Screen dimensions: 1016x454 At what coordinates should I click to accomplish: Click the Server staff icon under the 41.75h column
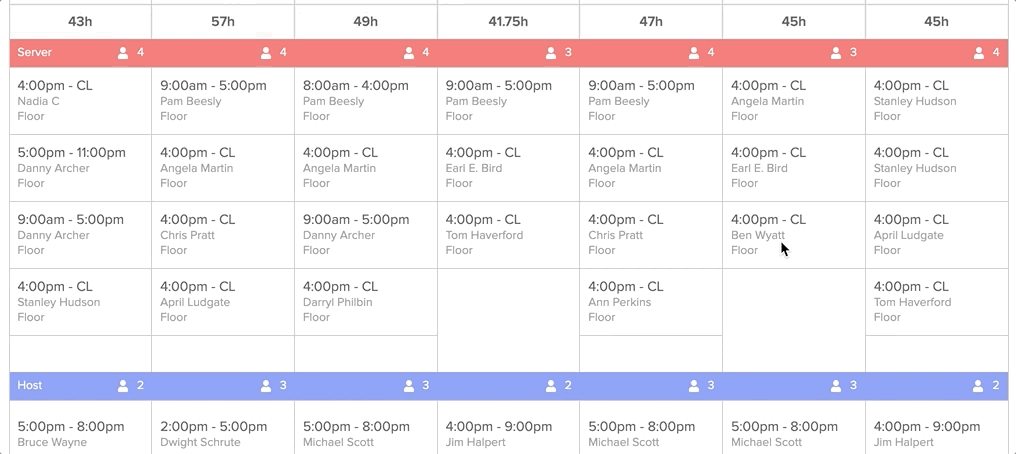[x=551, y=53]
